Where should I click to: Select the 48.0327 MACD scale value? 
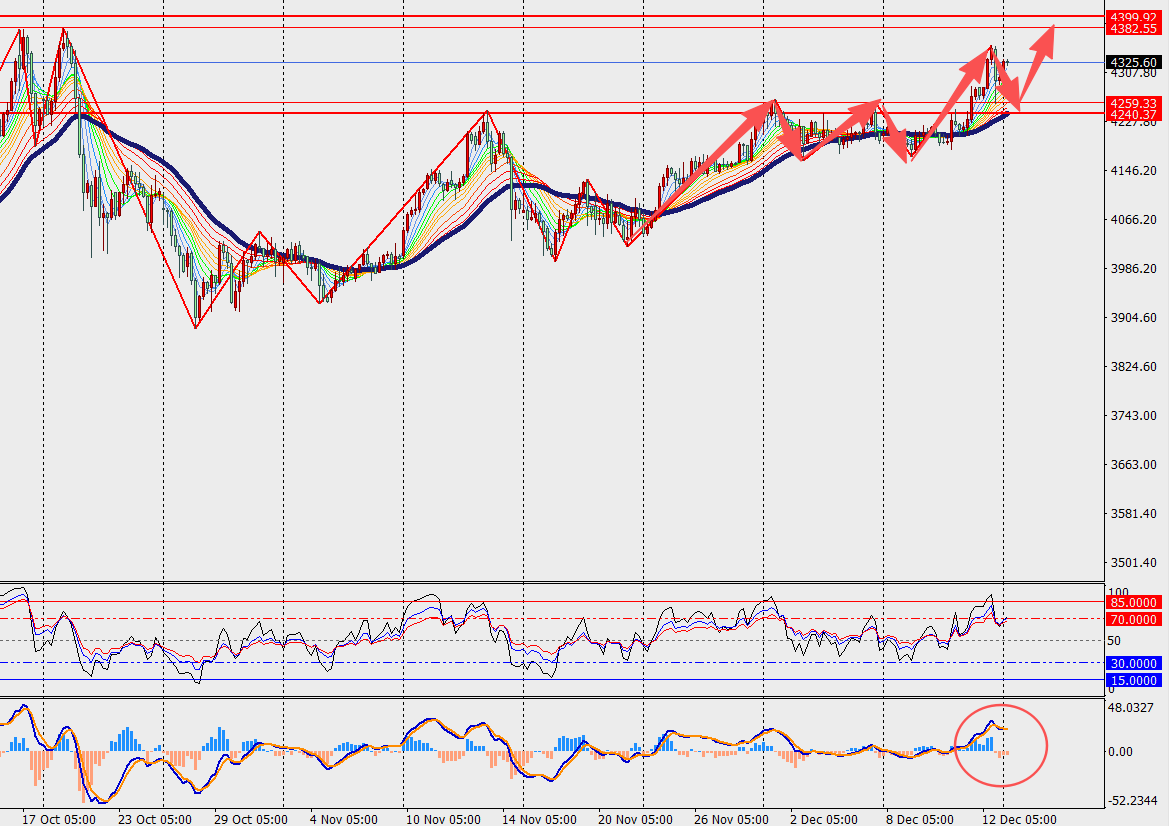1131,707
